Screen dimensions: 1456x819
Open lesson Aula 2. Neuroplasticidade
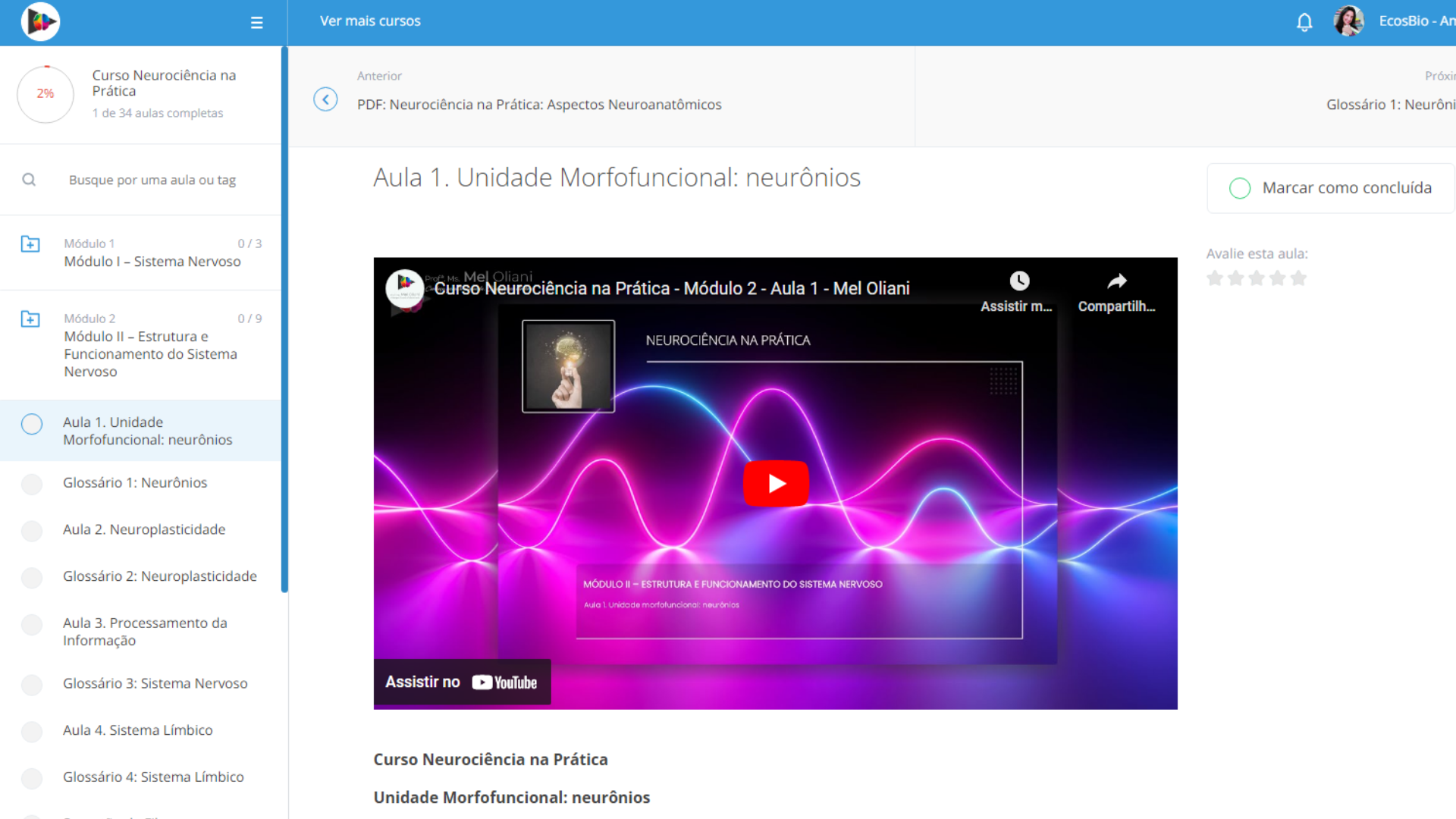pyautogui.click(x=144, y=529)
